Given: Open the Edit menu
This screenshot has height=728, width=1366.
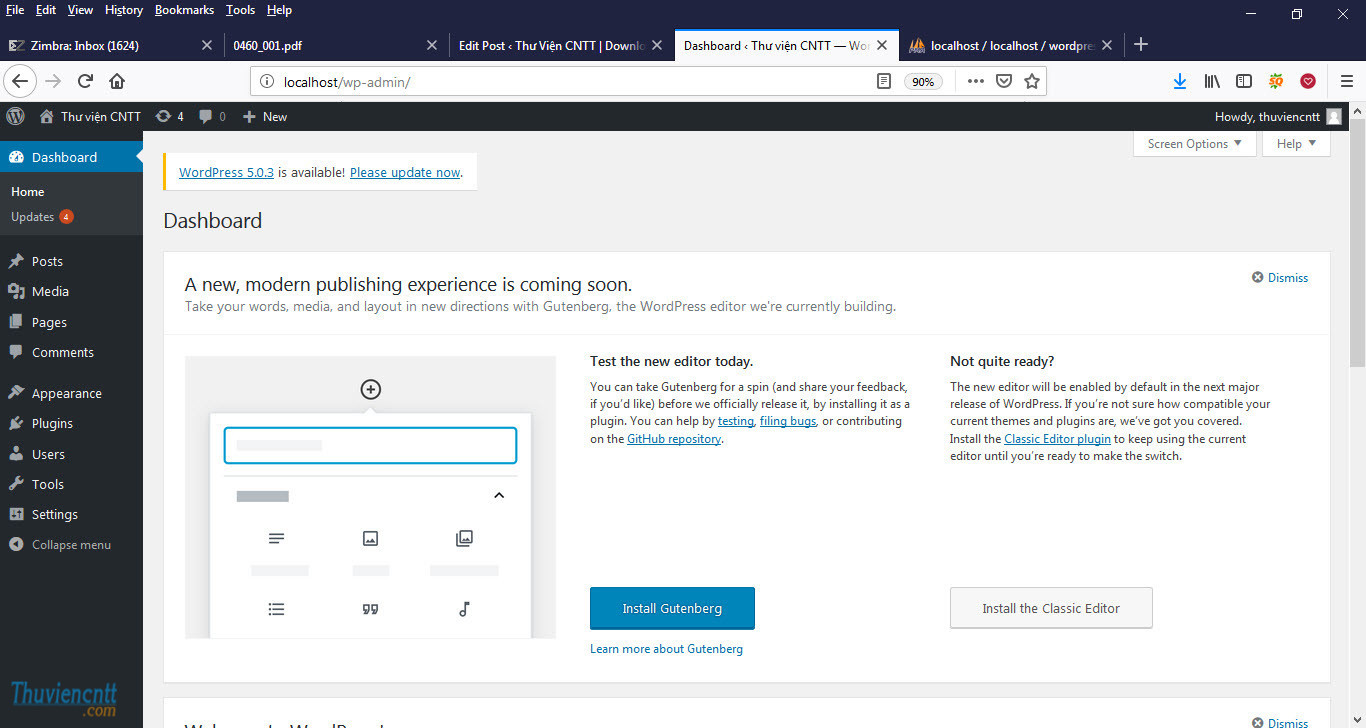Looking at the screenshot, I should pos(46,10).
